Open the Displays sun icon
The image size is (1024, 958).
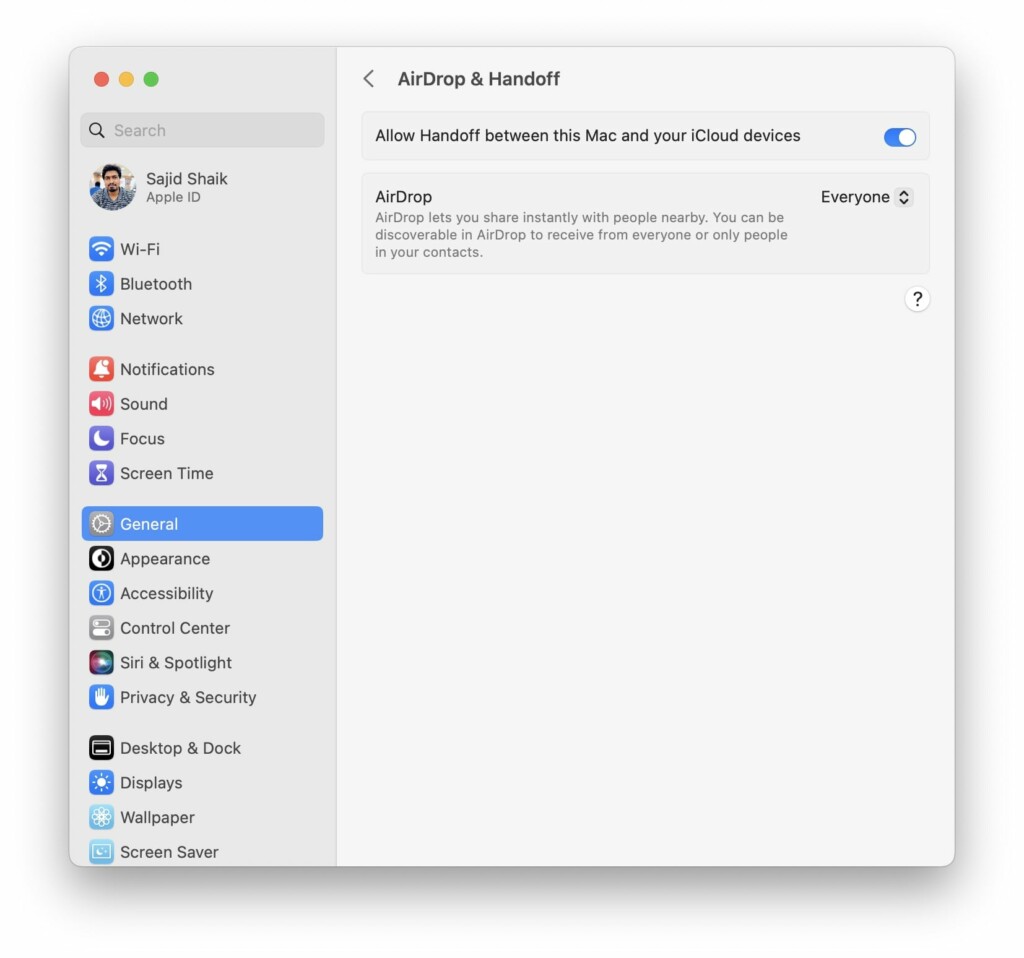(x=101, y=782)
